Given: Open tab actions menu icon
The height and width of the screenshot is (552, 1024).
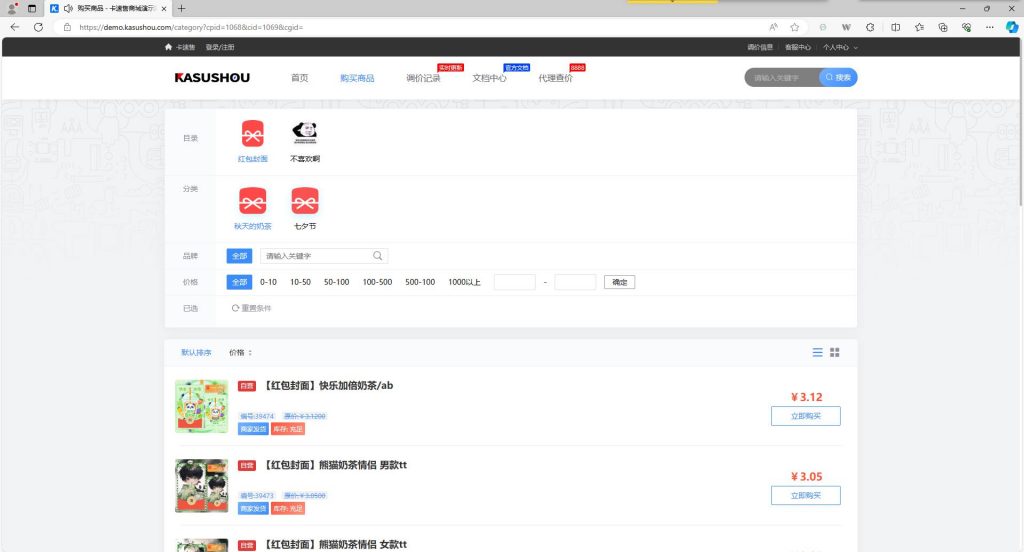Looking at the screenshot, I should (x=31, y=8).
